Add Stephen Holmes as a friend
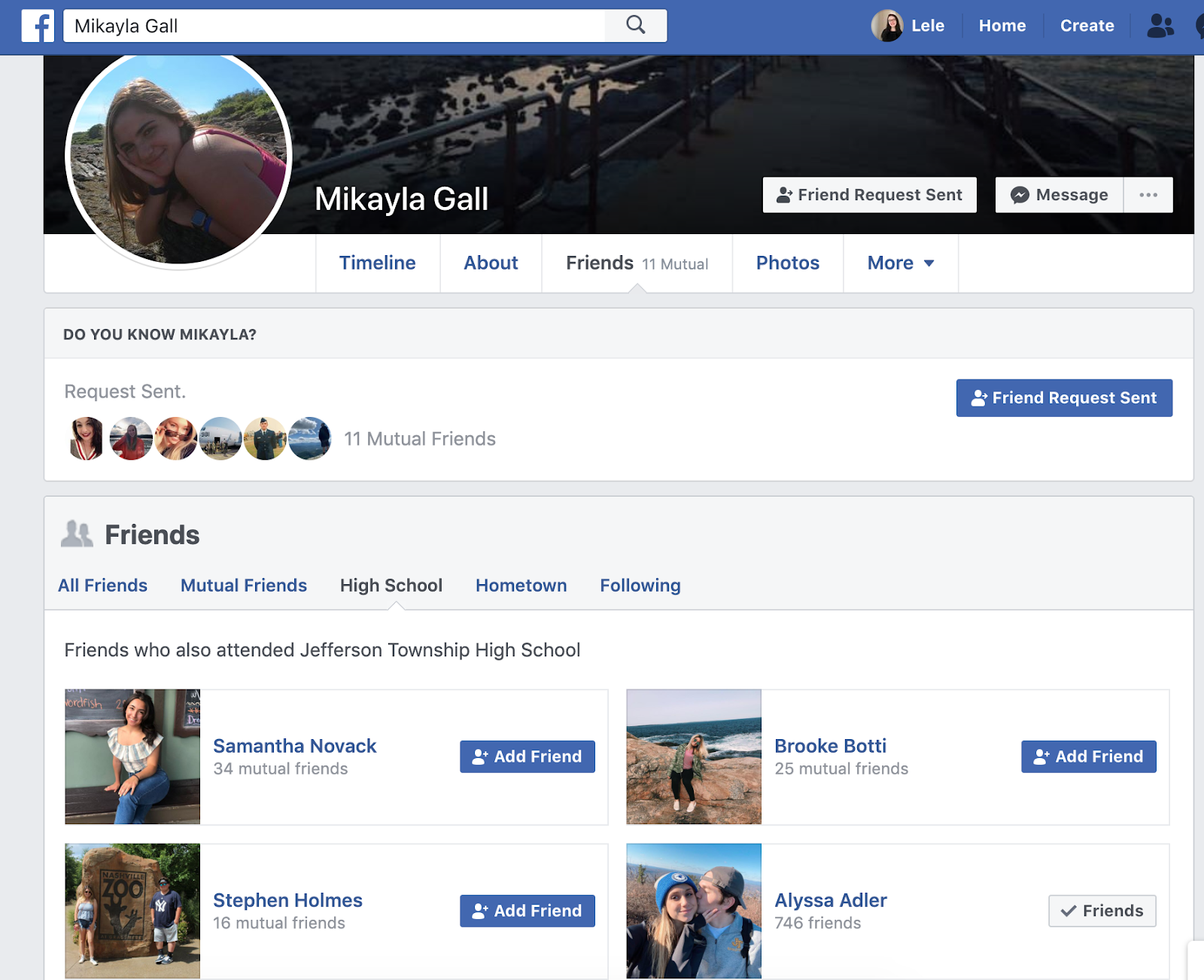This screenshot has width=1204, height=980. (x=528, y=911)
